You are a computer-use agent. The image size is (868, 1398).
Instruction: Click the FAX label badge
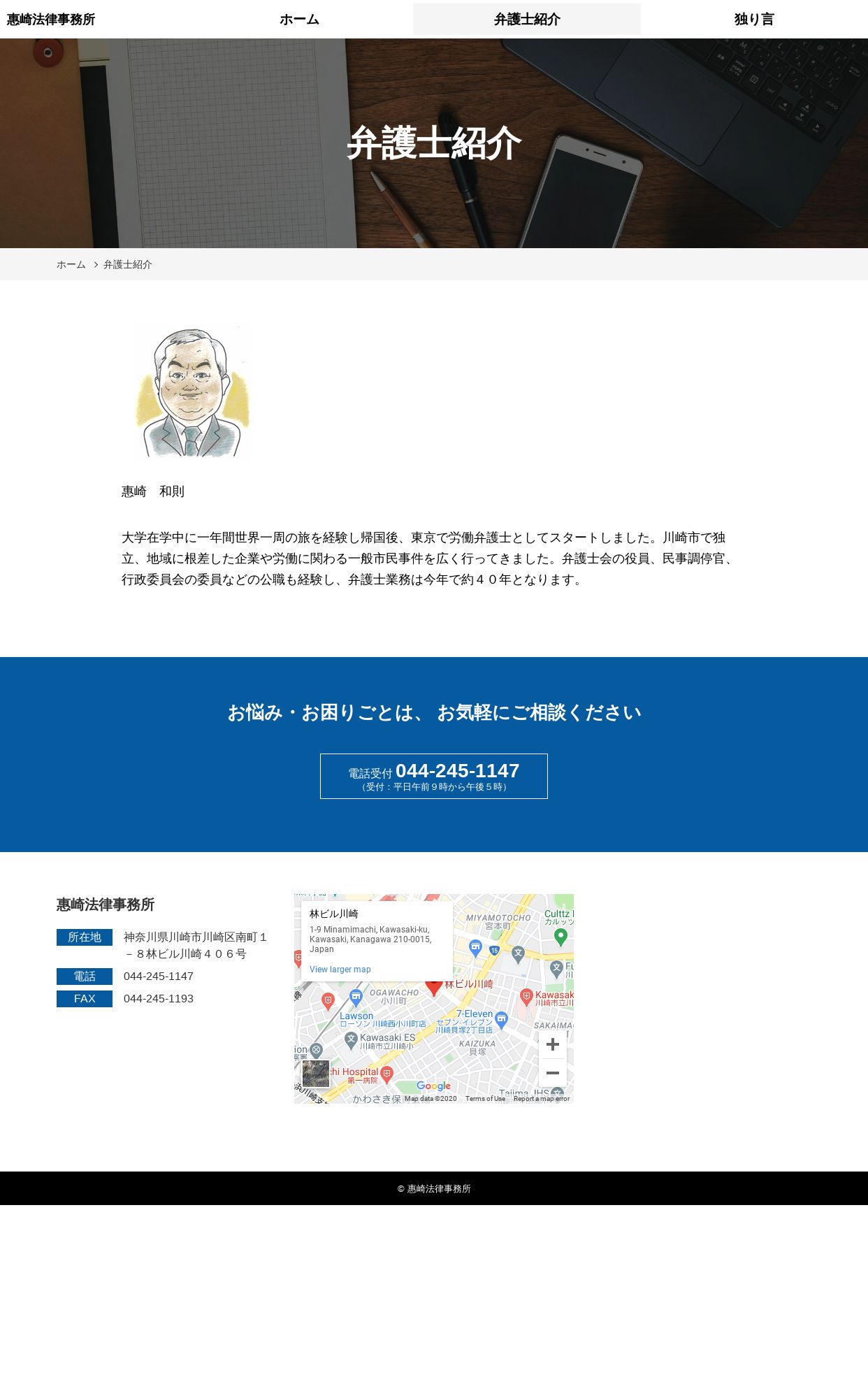coord(85,999)
